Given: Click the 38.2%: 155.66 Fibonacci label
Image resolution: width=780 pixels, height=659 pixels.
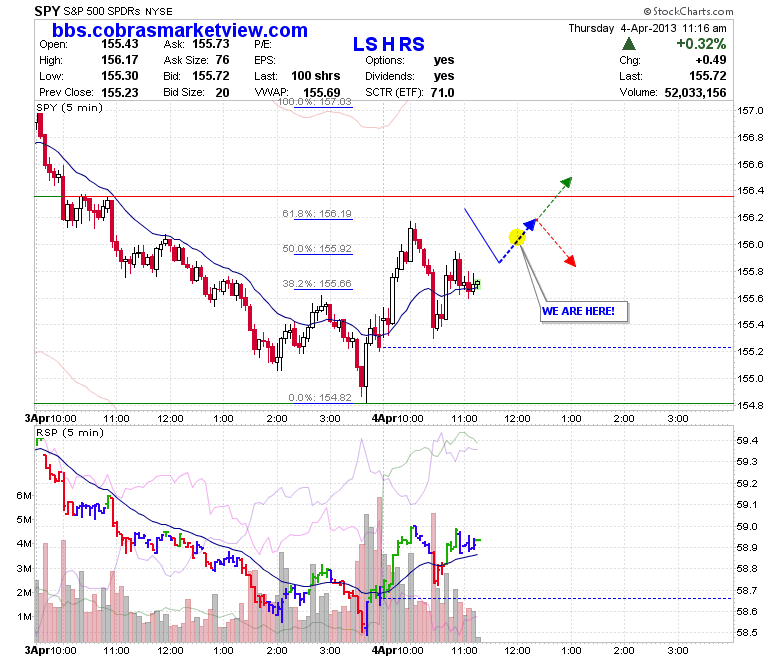Looking at the screenshot, I should tap(317, 283).
